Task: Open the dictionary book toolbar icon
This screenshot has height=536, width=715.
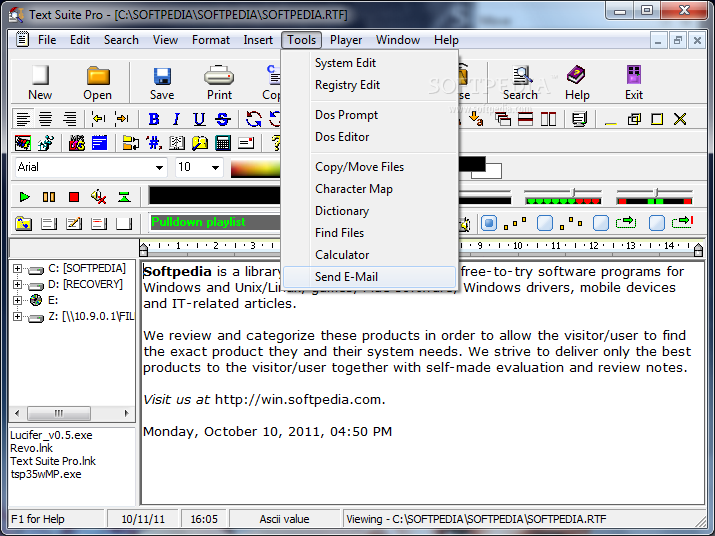Action: click(177, 143)
